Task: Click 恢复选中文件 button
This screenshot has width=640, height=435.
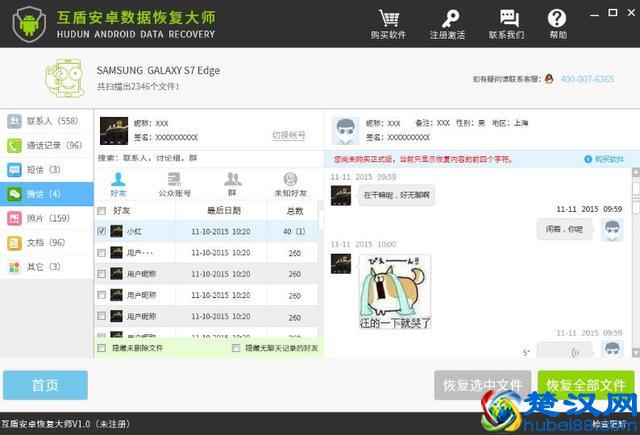Action: 482,385
